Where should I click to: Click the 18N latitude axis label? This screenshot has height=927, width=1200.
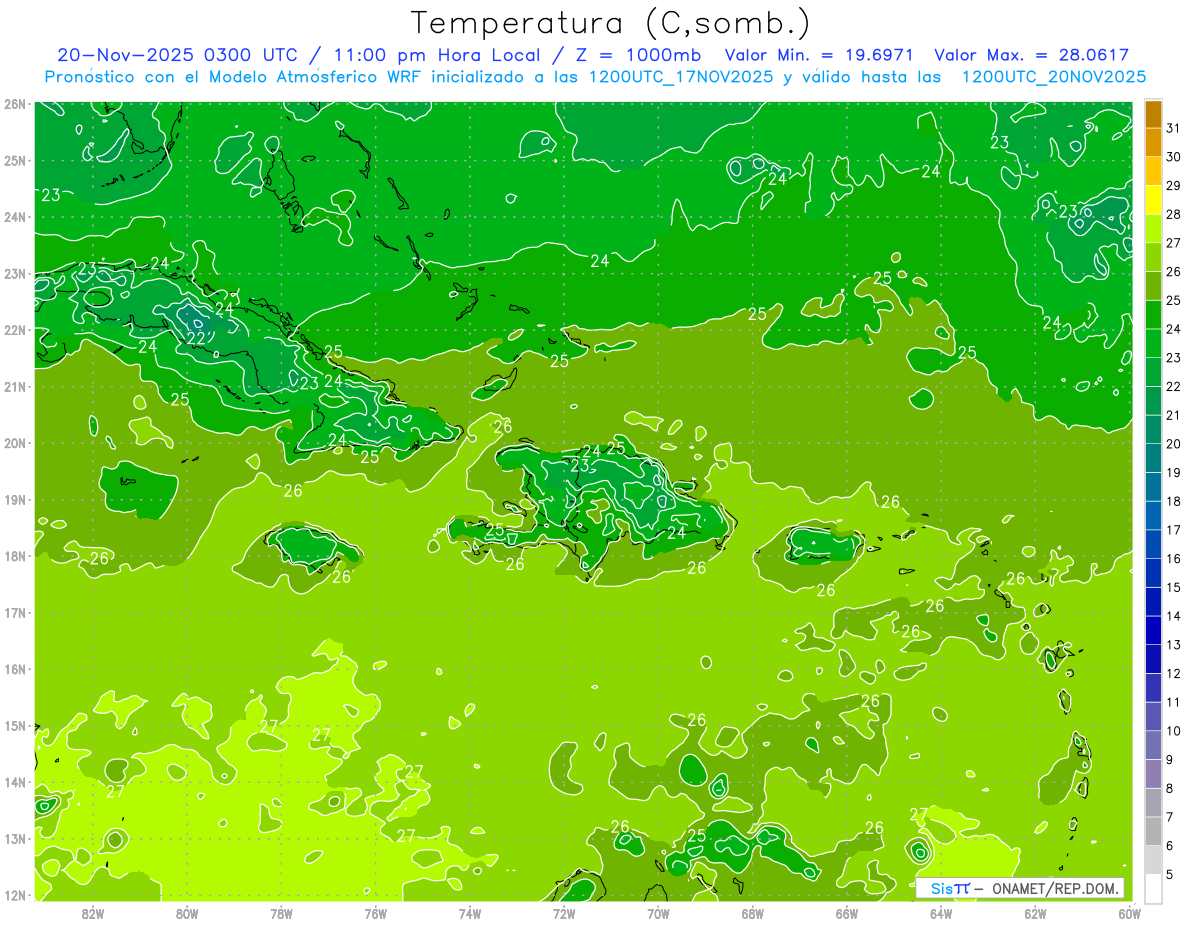pos(14,556)
